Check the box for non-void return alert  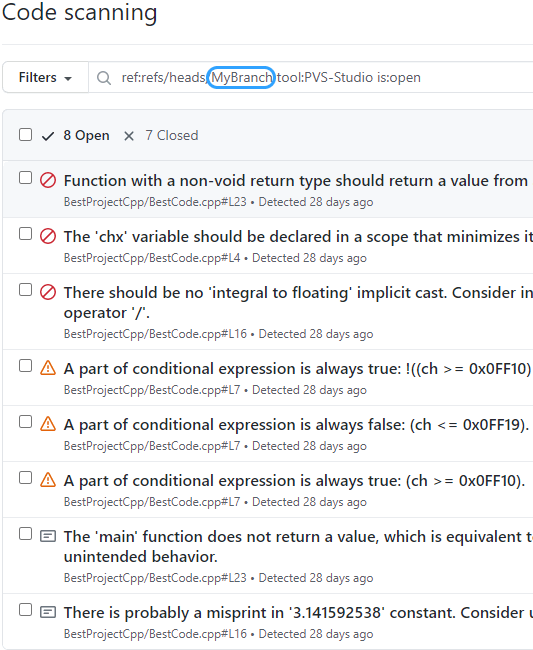pyautogui.click(x=26, y=177)
